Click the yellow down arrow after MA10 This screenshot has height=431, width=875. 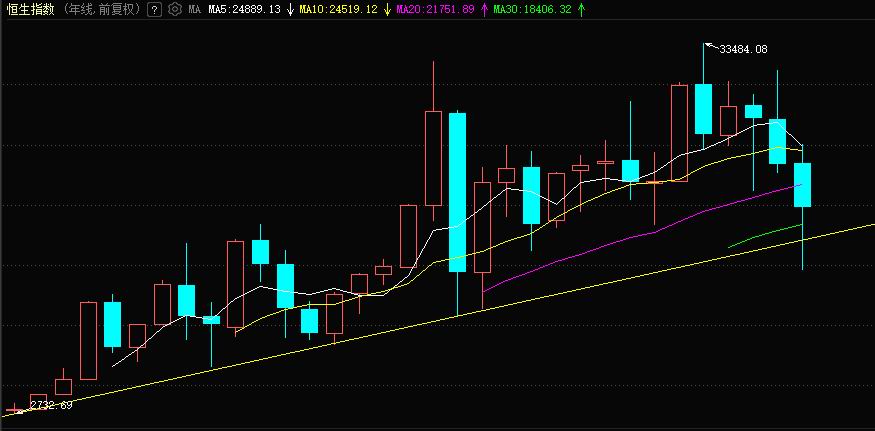[x=387, y=9]
